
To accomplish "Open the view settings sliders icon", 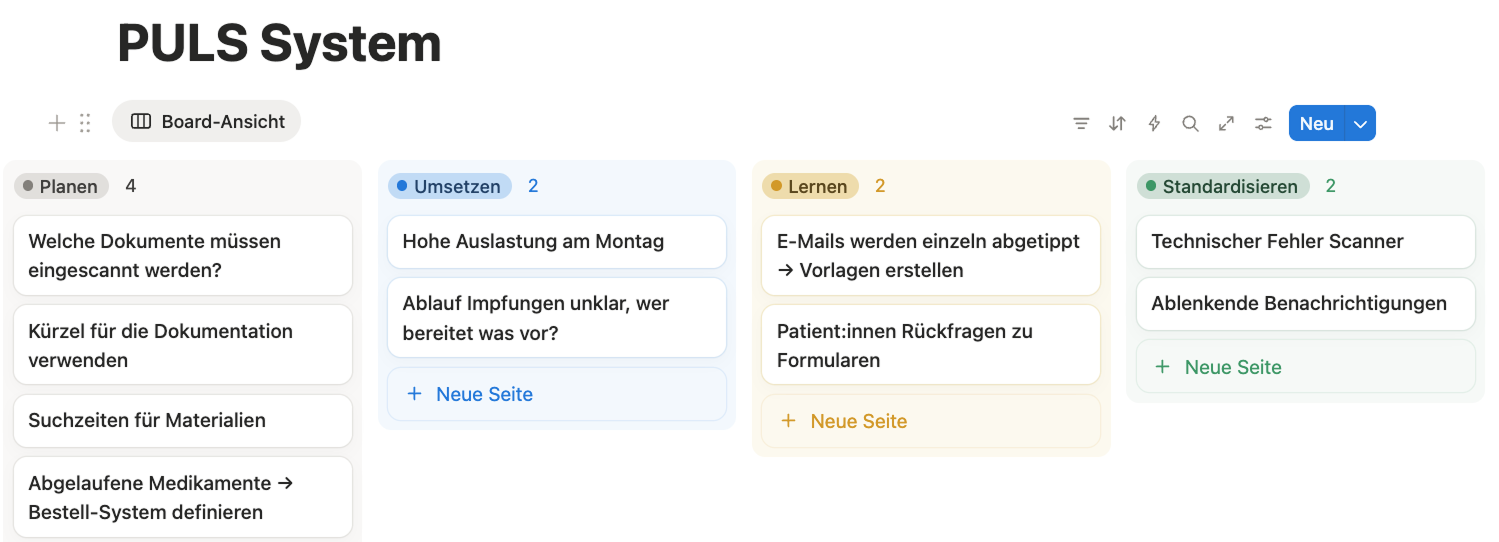I will pyautogui.click(x=1264, y=123).
